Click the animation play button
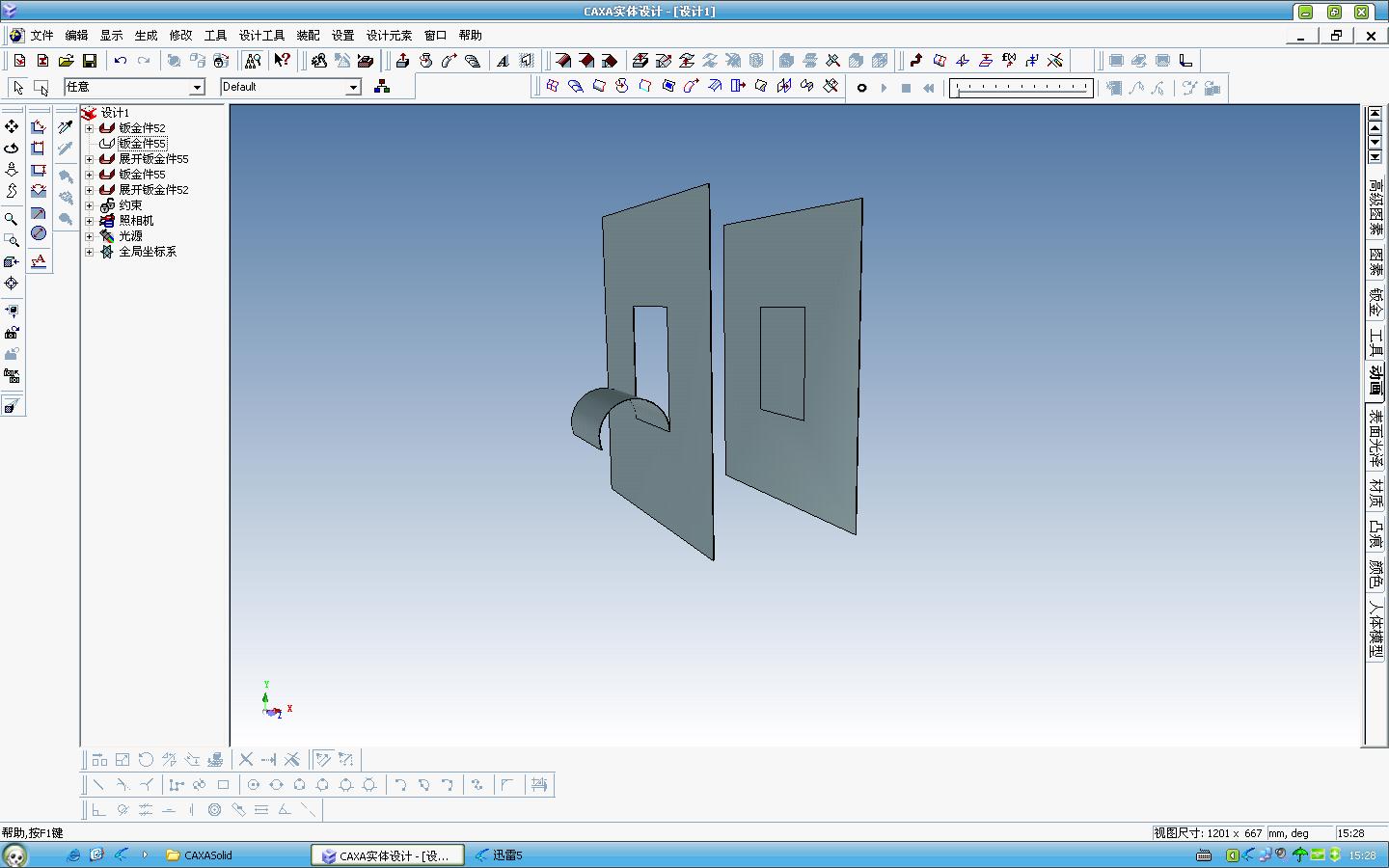 tap(884, 88)
